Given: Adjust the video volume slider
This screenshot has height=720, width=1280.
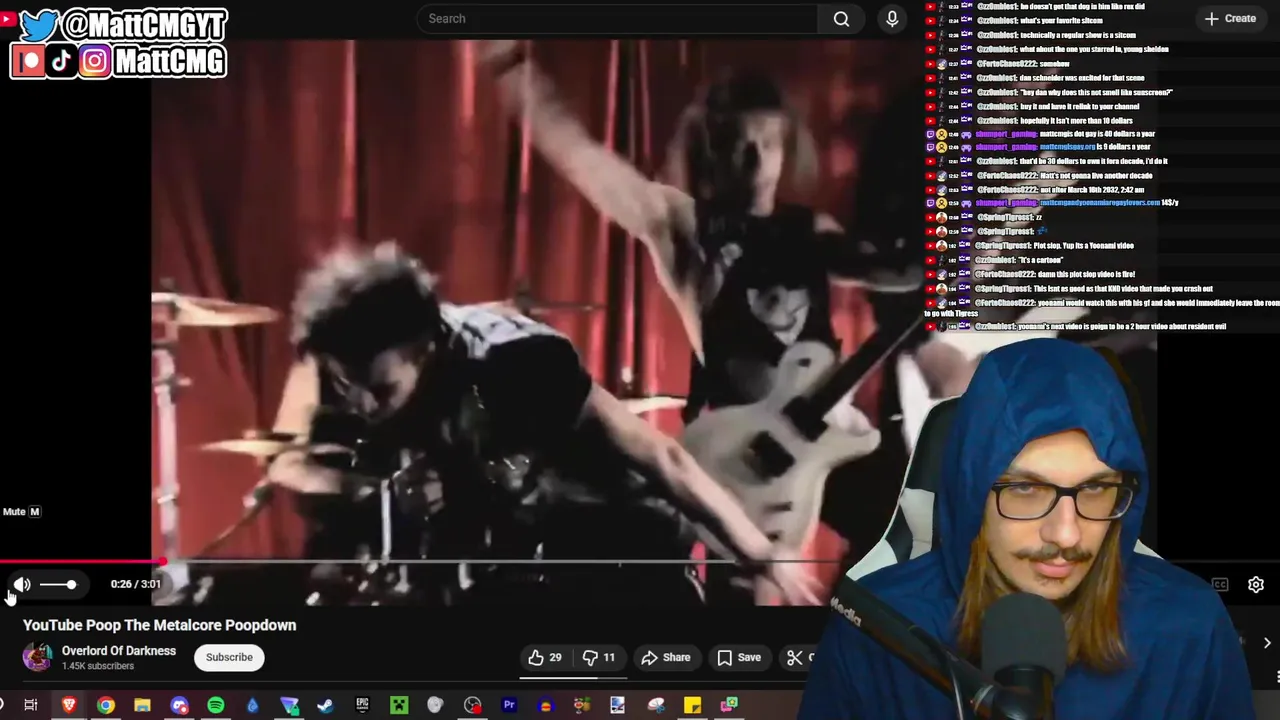Looking at the screenshot, I should 58,584.
